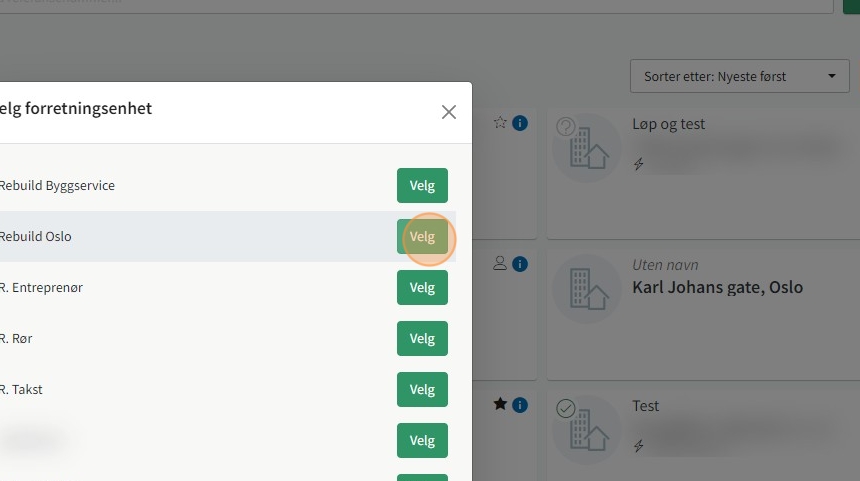Choose Velg for R. Takst

422,389
